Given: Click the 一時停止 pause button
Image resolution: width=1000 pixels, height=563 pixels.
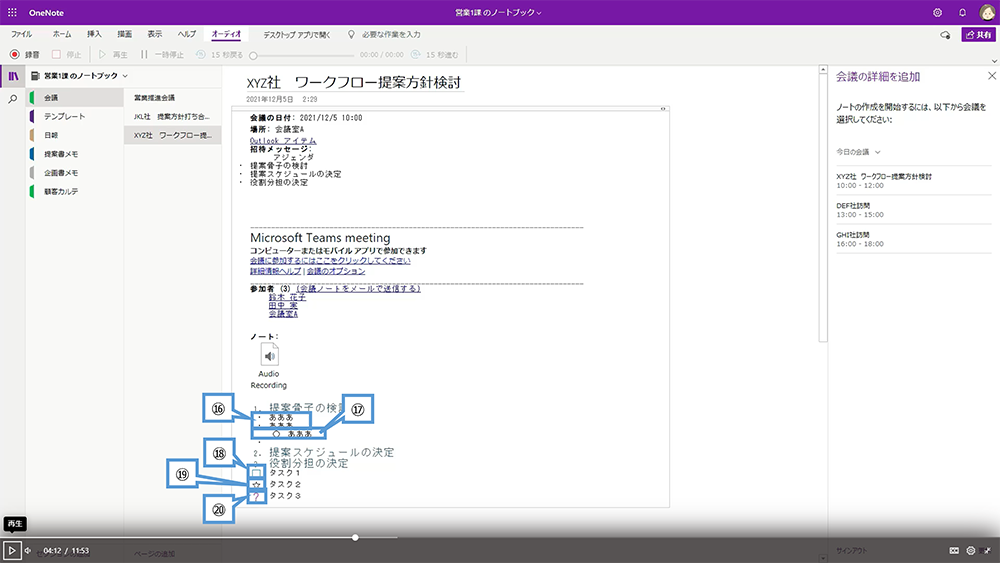Looking at the screenshot, I should 162,55.
